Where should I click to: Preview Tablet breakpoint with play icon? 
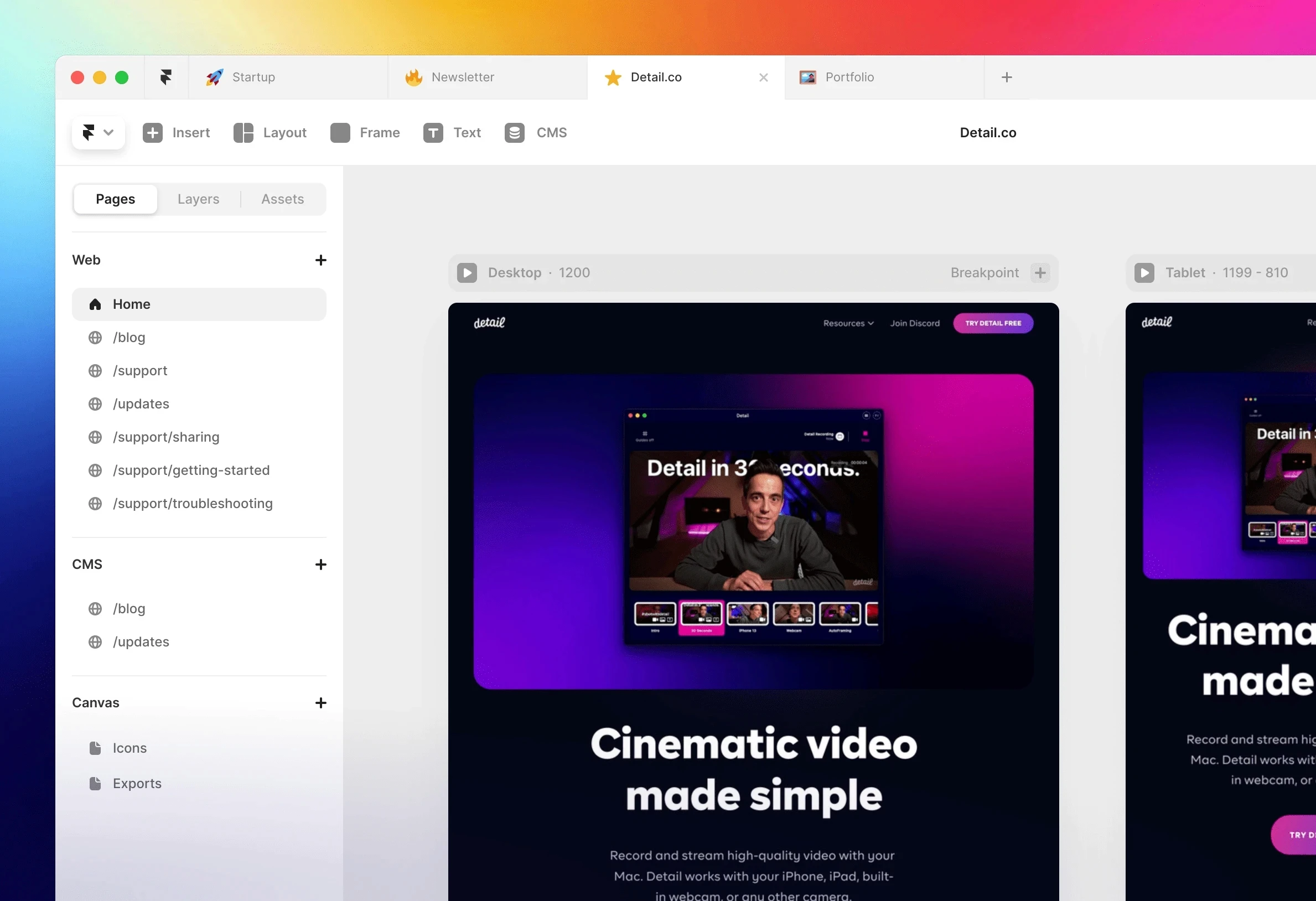point(1144,272)
